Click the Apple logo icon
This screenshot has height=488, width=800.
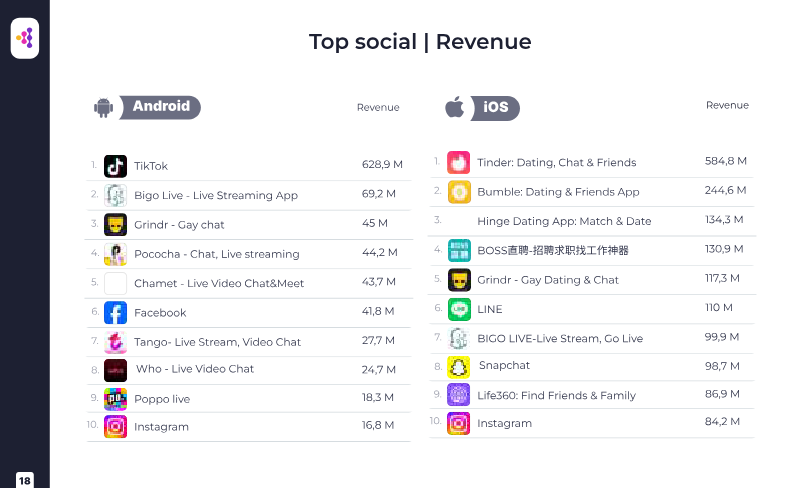[x=454, y=107]
